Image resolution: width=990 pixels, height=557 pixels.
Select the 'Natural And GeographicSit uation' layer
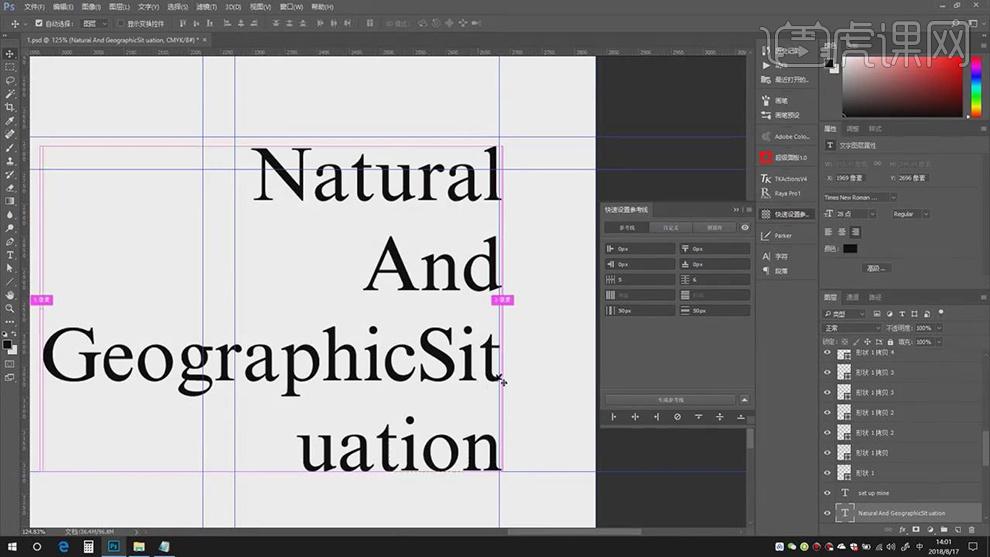pos(900,513)
